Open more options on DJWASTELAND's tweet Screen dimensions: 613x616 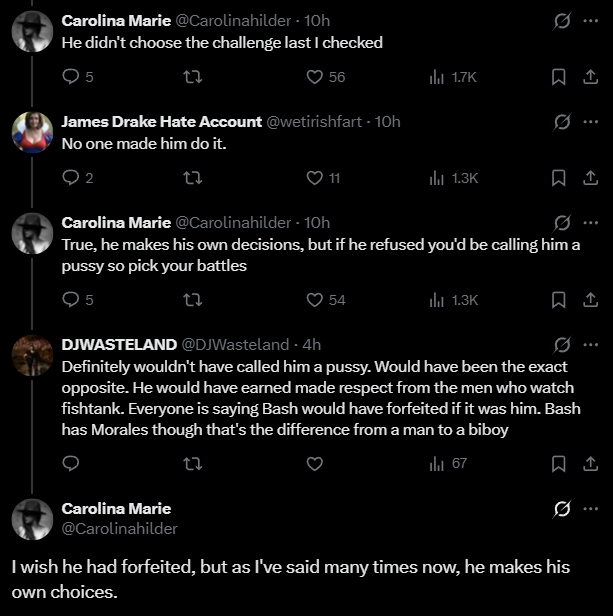[590, 344]
